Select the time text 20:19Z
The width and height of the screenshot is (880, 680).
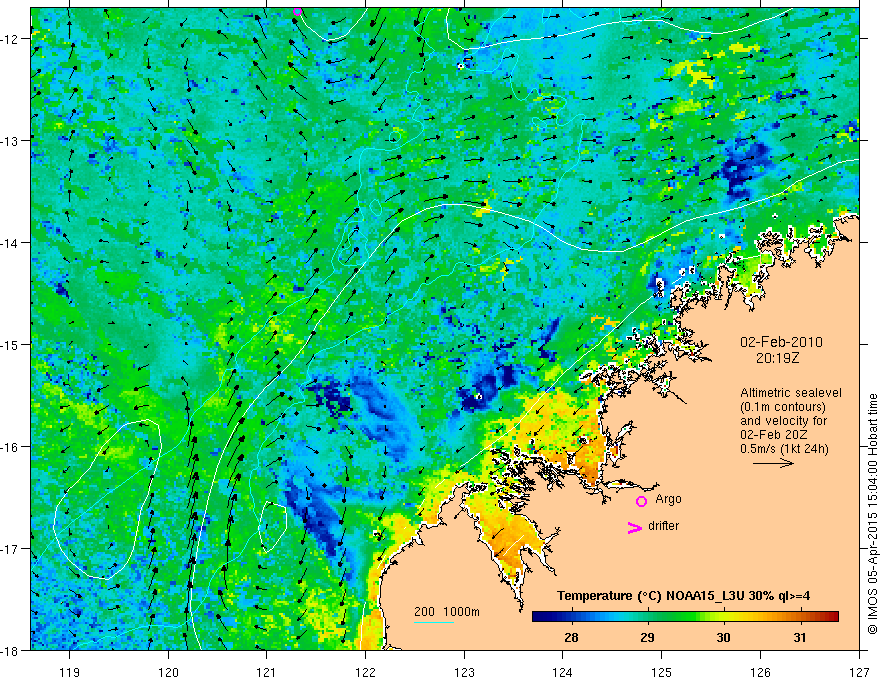pyautogui.click(x=777, y=358)
